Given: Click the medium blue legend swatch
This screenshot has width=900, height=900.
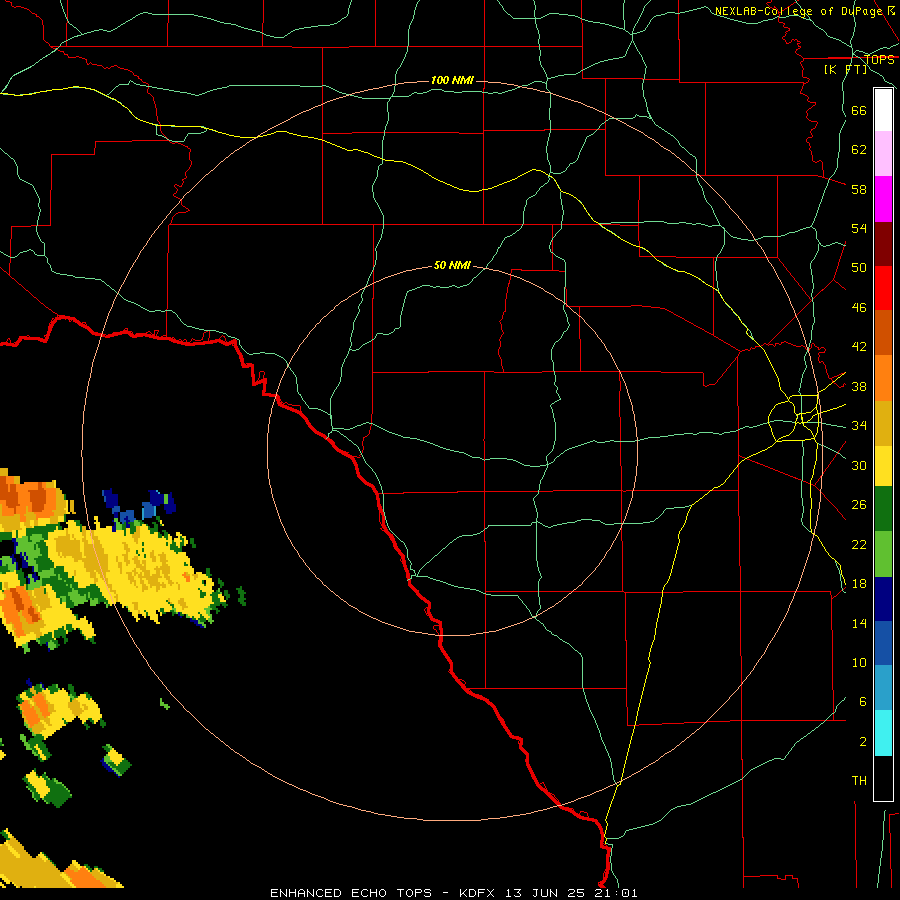Looking at the screenshot, I should point(883,643).
